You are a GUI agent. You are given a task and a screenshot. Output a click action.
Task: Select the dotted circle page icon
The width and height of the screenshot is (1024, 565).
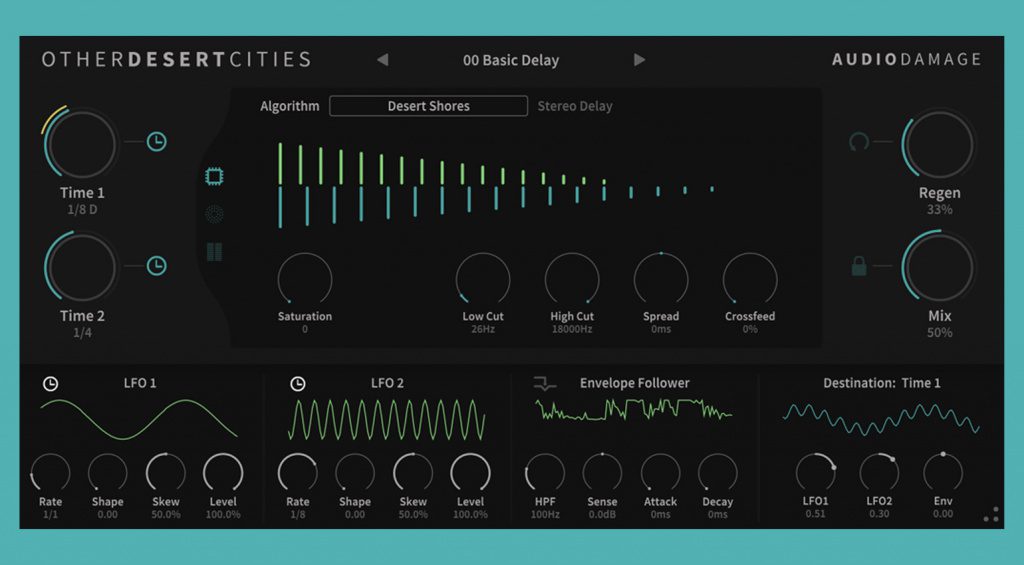pyautogui.click(x=214, y=214)
